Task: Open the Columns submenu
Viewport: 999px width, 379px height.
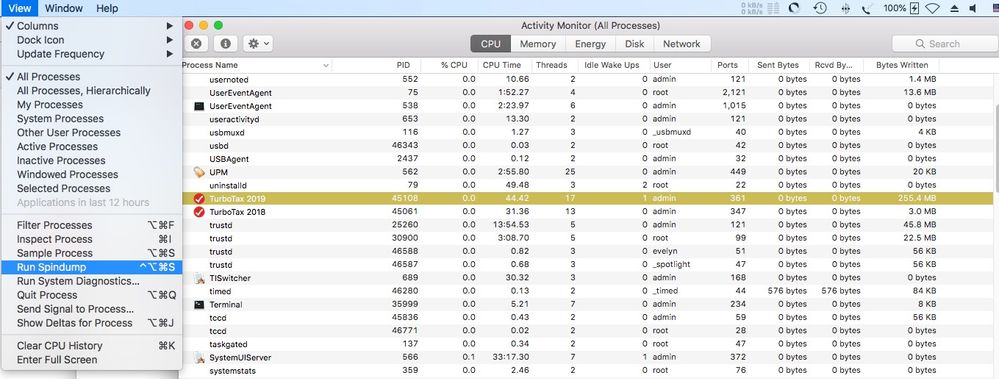Action: [91, 26]
